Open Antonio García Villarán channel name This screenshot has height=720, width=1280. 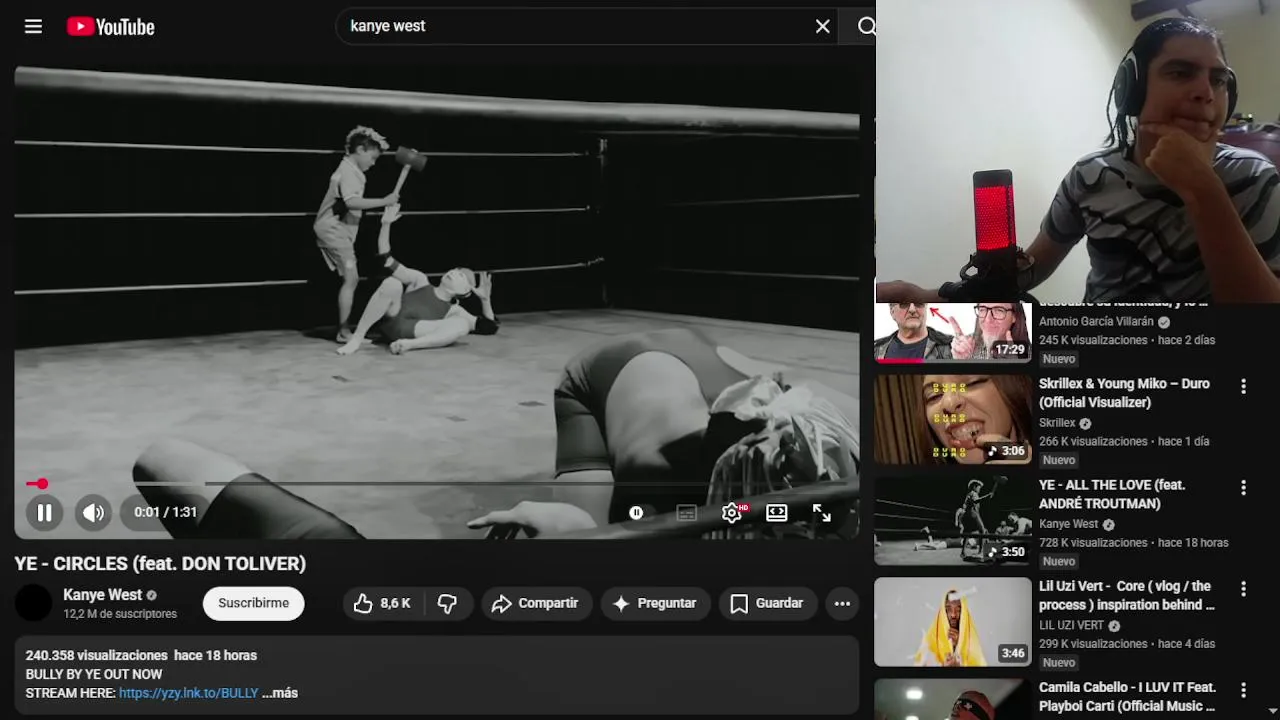tap(1096, 322)
